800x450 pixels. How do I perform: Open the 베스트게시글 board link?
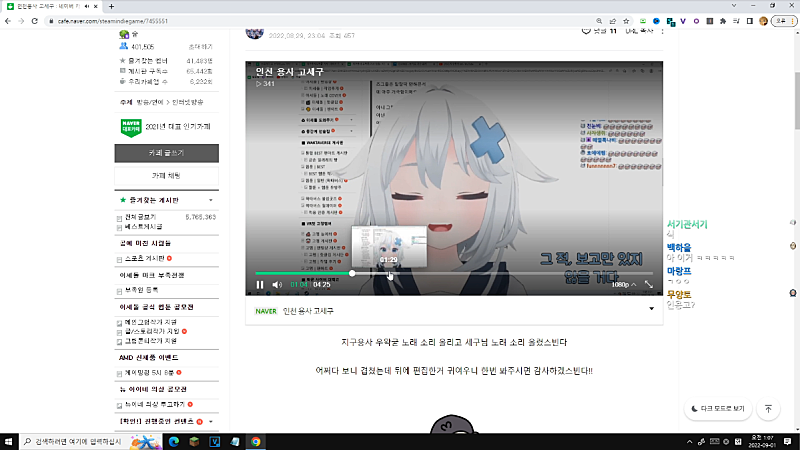[143, 227]
